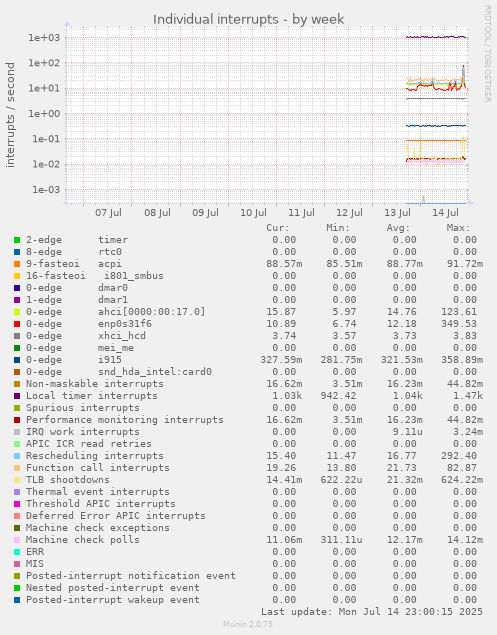Click the navy i915 legend swatch
The width and height of the screenshot is (497, 635).
(17, 360)
